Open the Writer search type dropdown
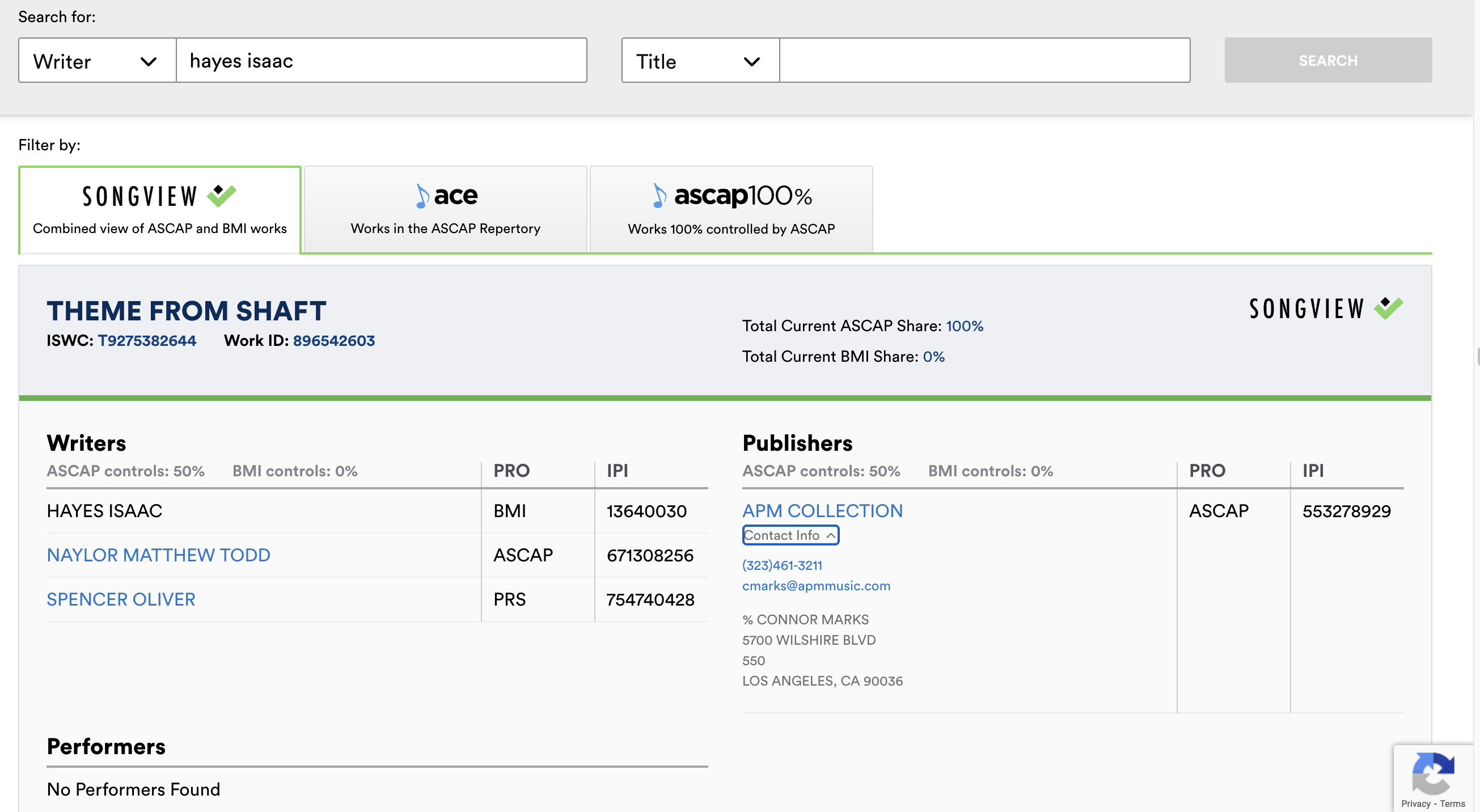This screenshot has height=812, width=1480. (x=97, y=60)
